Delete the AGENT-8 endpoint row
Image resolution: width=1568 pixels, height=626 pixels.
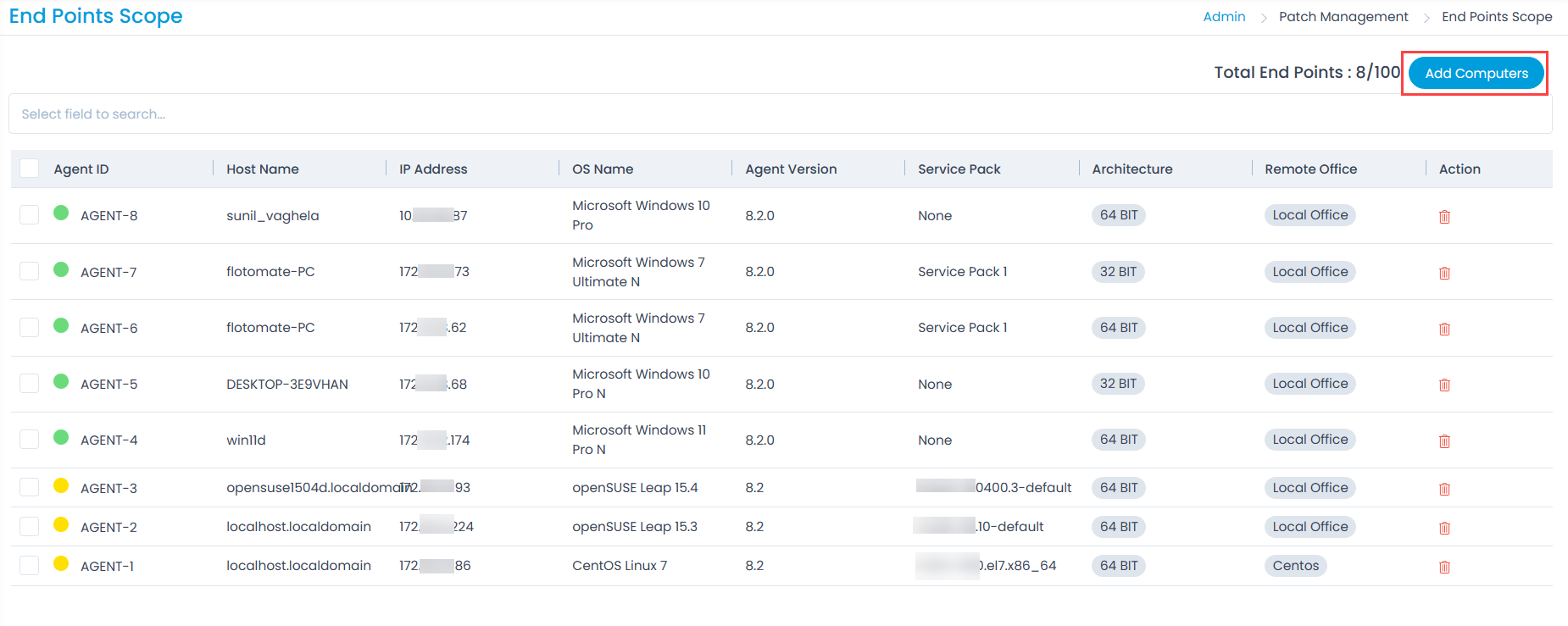pyautogui.click(x=1444, y=217)
